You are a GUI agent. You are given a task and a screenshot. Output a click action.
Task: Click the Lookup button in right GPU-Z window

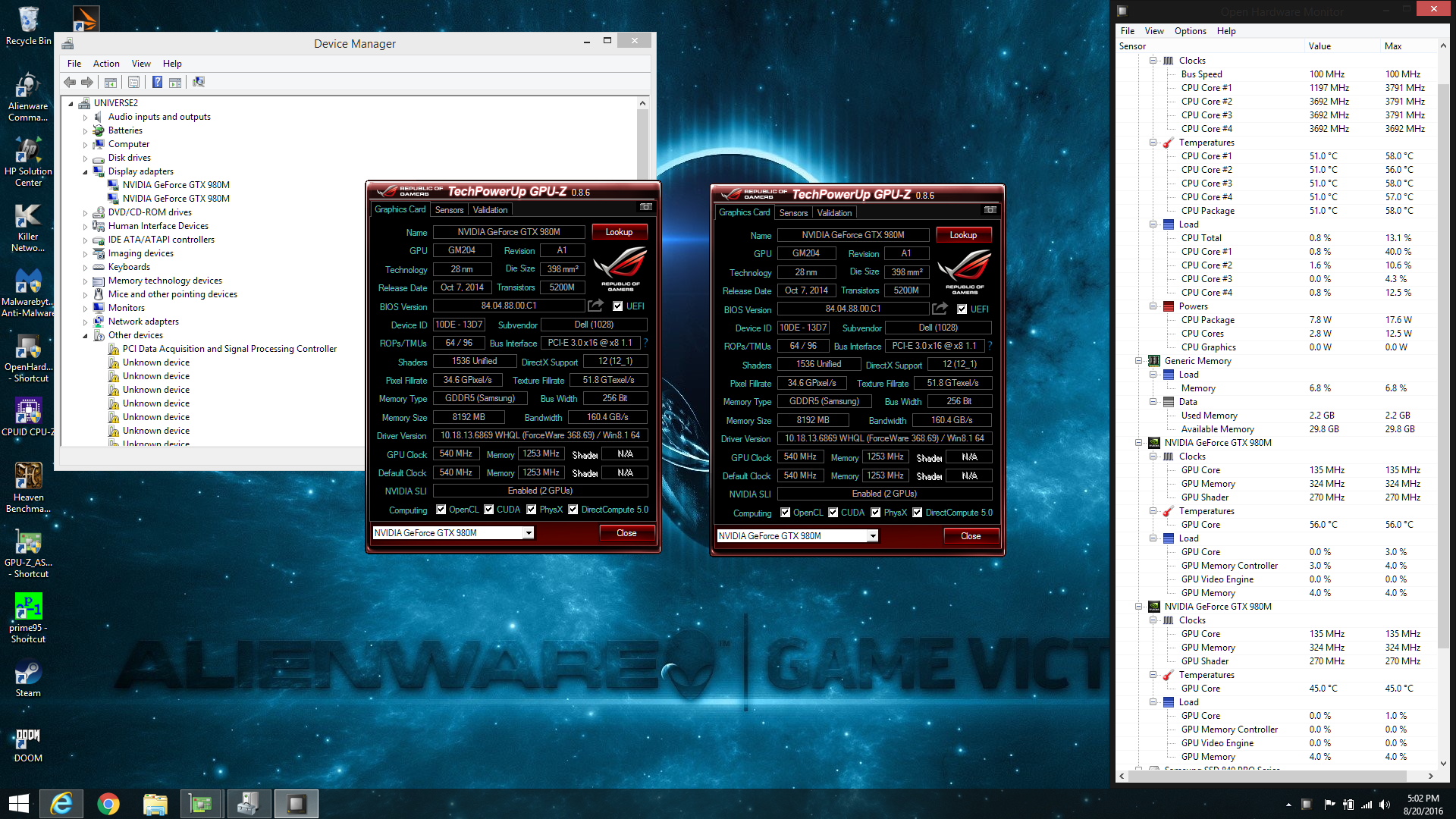click(x=963, y=235)
